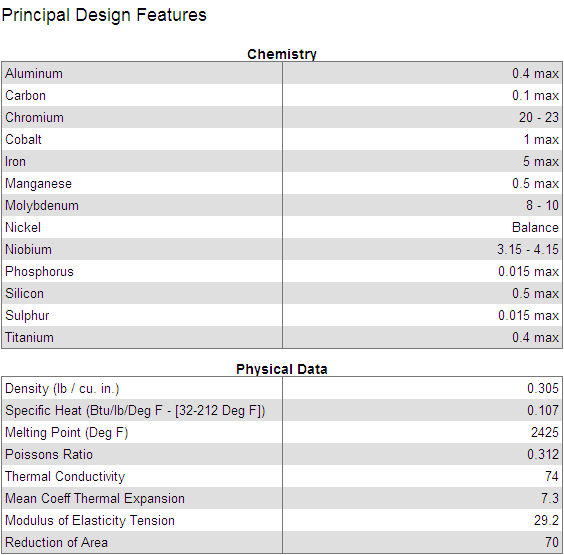Select the Thermal Conductivity value 74
Viewport: 564px width, 555px height.
pyautogui.click(x=551, y=476)
